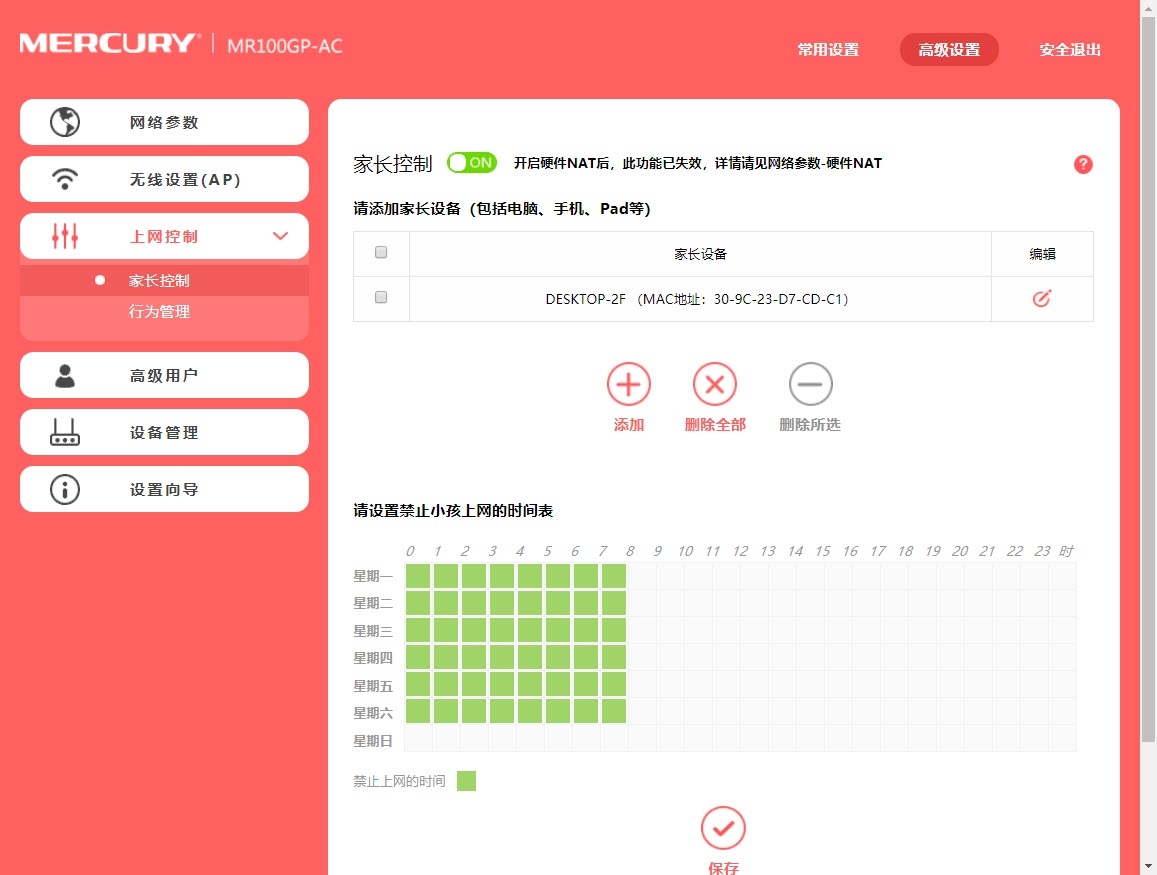Click the checkmark 保存 icon
The height and width of the screenshot is (875, 1157).
point(723,829)
